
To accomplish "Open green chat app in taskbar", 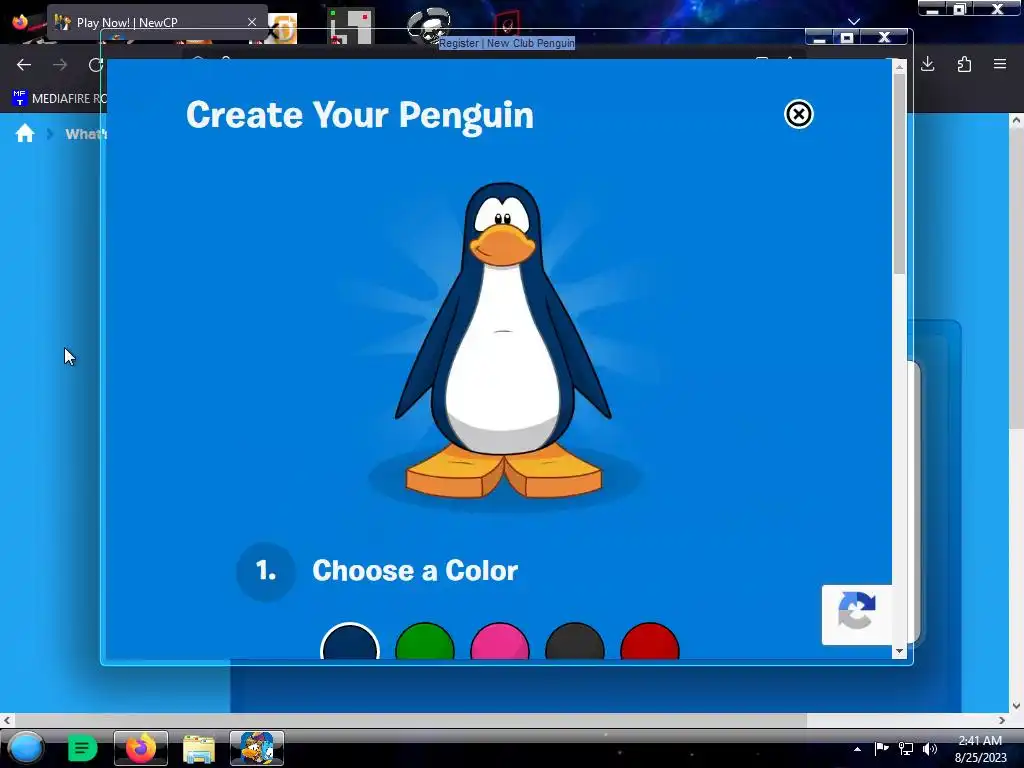I will pos(82,748).
